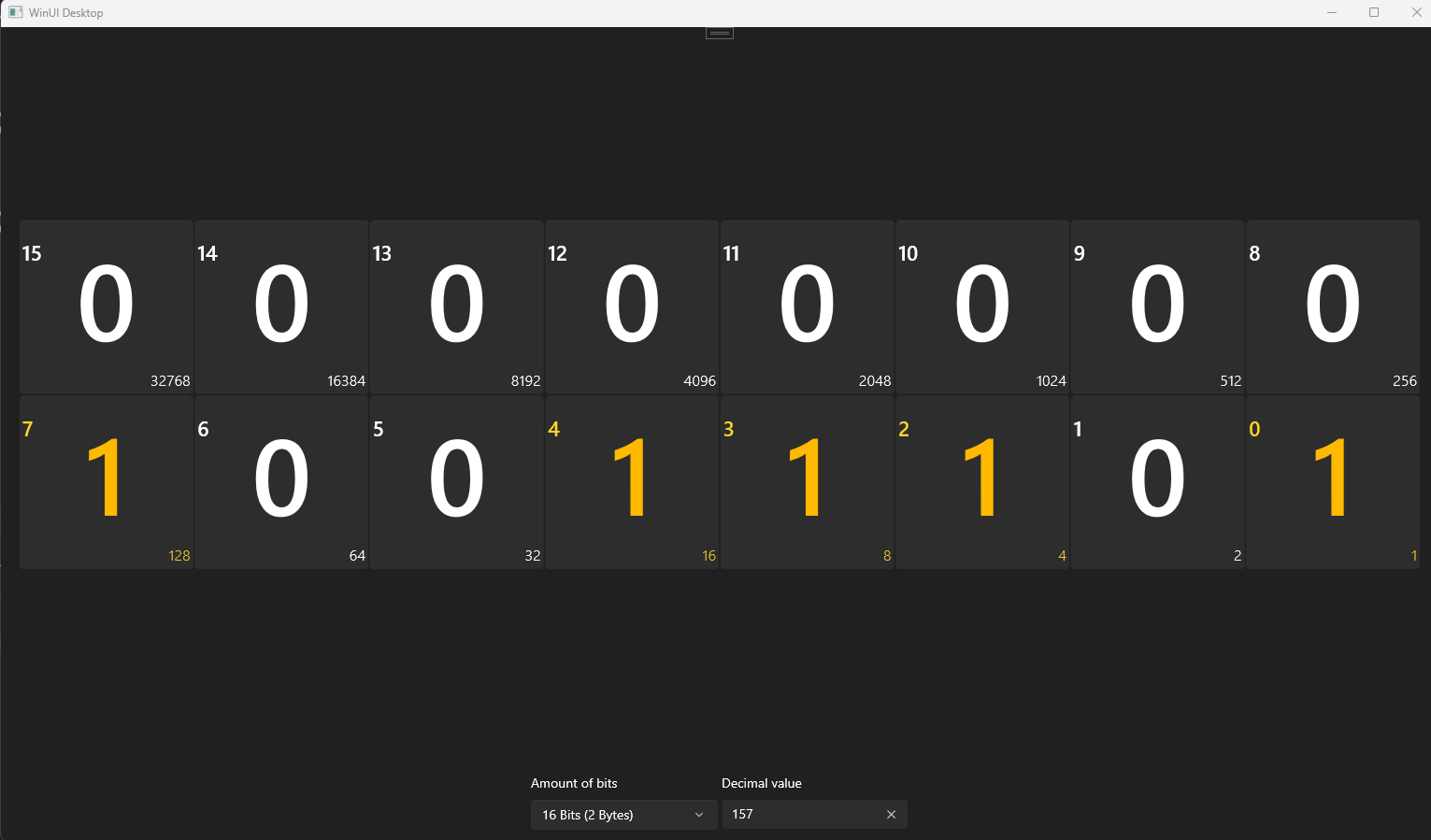Toggle bit 8 tile worth 256

click(x=1333, y=306)
